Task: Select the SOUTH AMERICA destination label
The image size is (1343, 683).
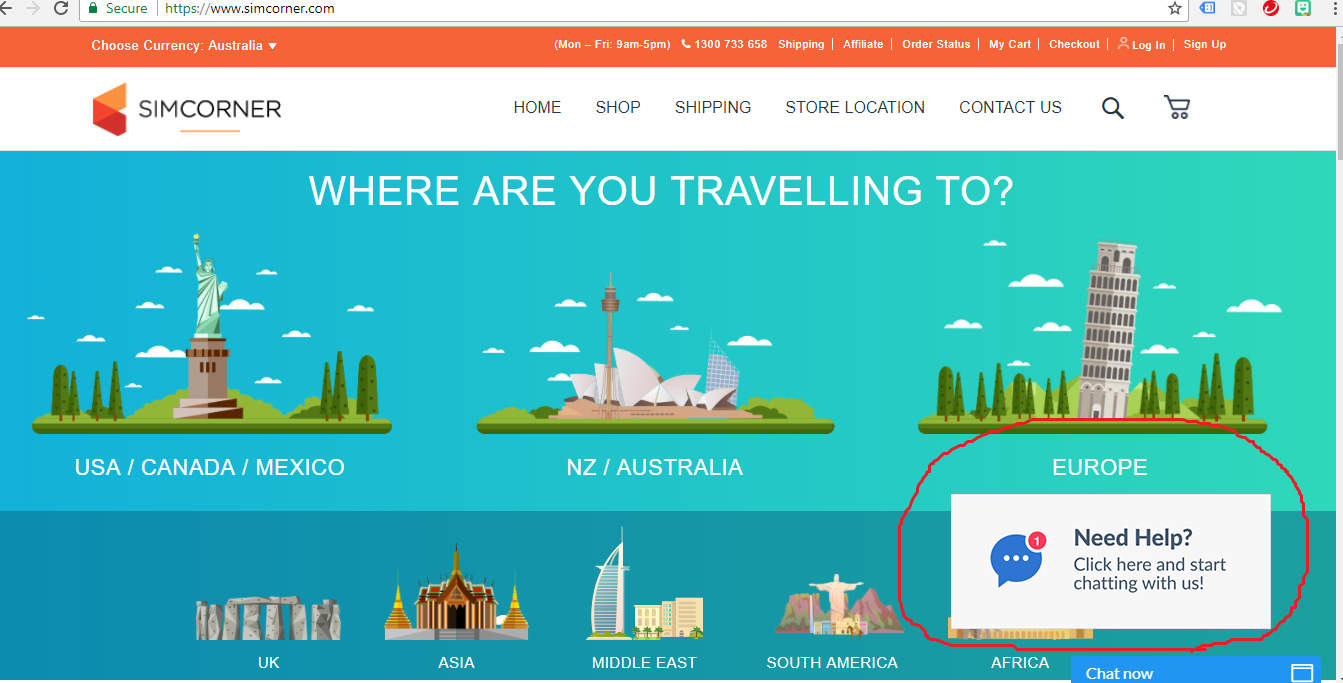Action: (x=832, y=662)
